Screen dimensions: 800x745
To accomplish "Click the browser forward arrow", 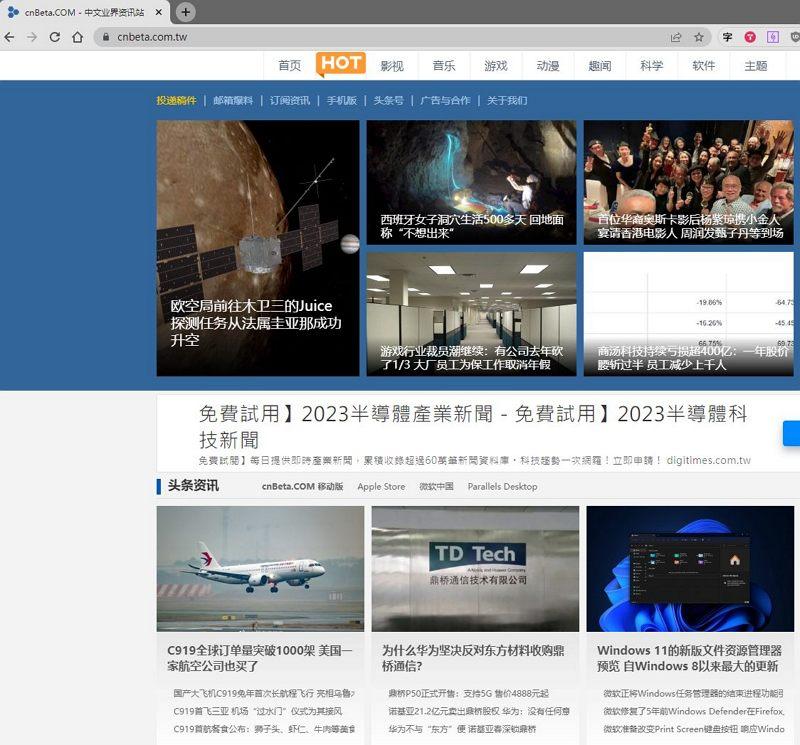I will pos(32,37).
